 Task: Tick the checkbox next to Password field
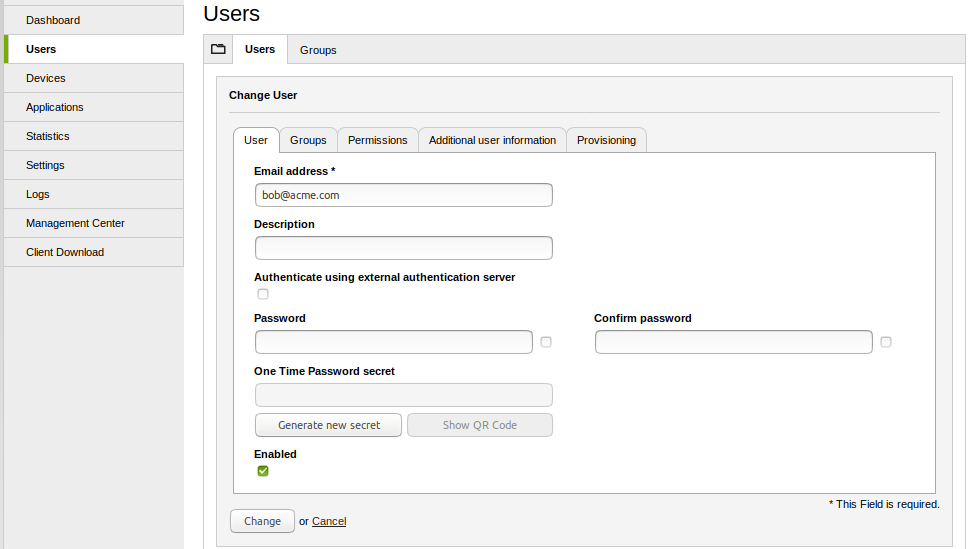click(546, 342)
